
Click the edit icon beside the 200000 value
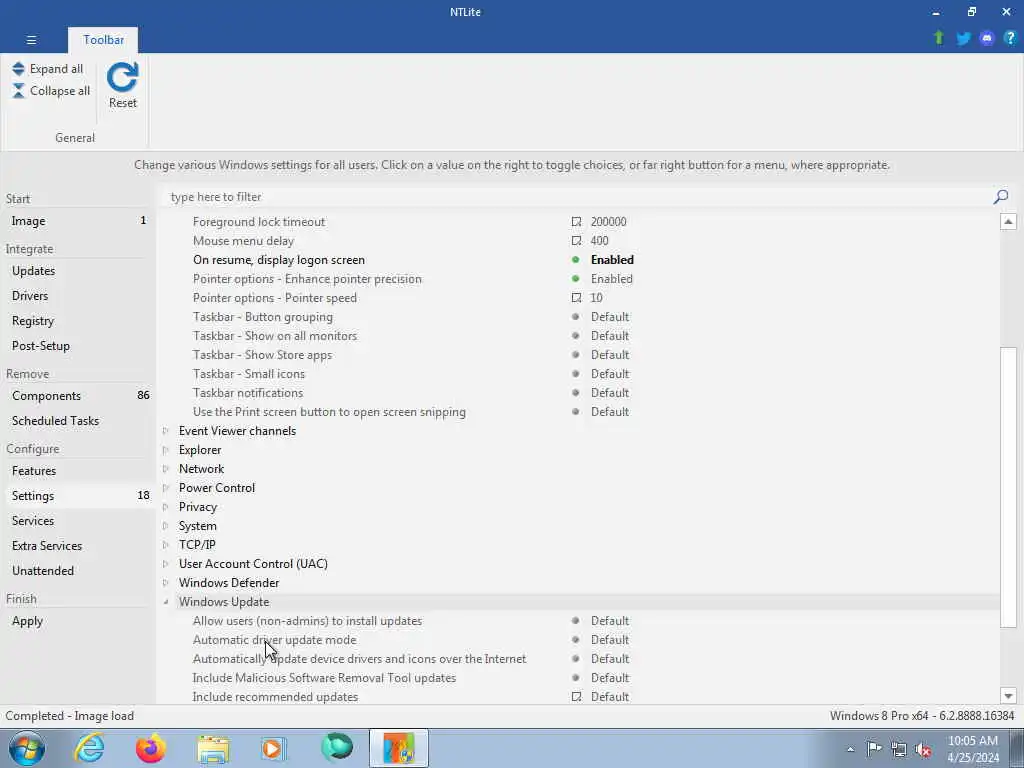[576, 222]
